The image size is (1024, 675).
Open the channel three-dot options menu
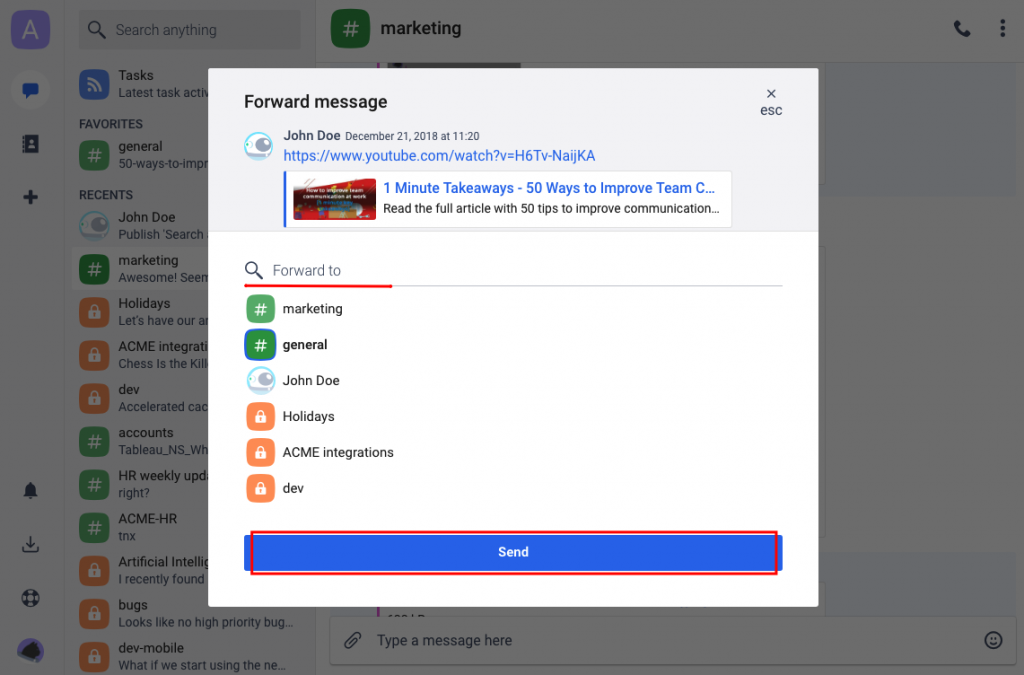coord(1002,28)
